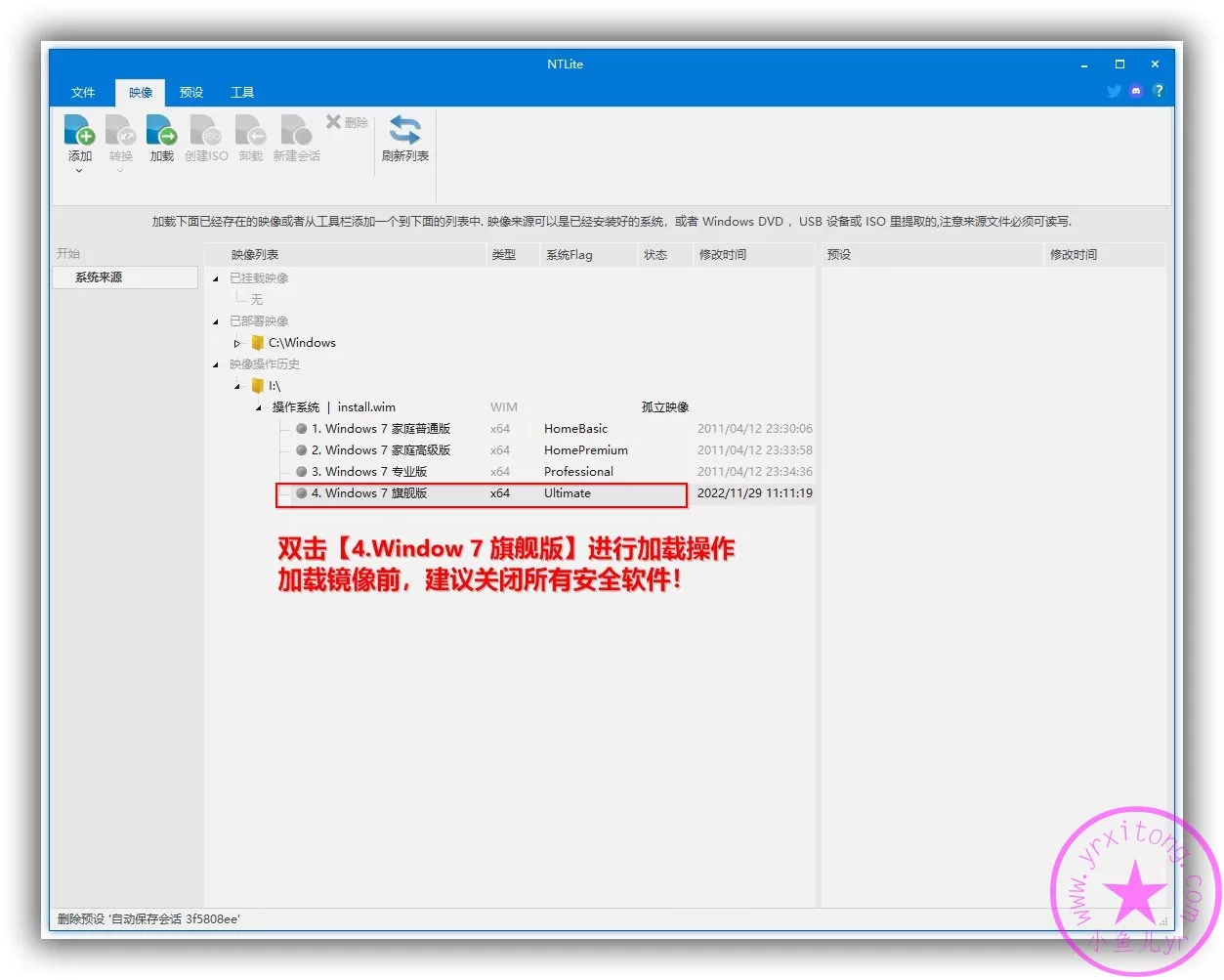Click status circle of Windows 7 家庭普通版
Image resolution: width=1224 pixels, height=980 pixels.
(x=302, y=429)
